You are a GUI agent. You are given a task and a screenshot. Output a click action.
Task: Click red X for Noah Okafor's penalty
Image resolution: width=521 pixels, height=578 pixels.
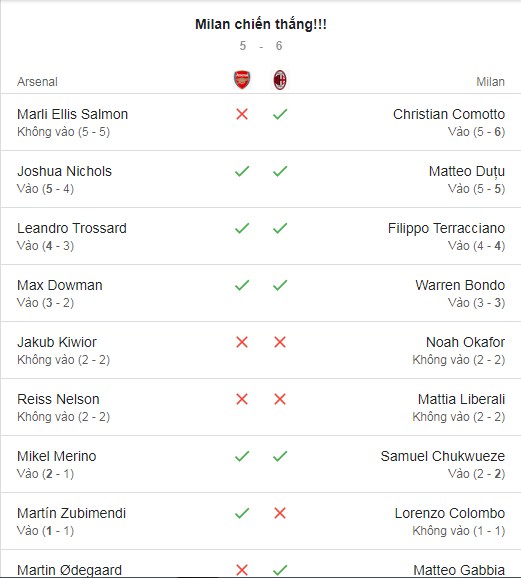280,342
